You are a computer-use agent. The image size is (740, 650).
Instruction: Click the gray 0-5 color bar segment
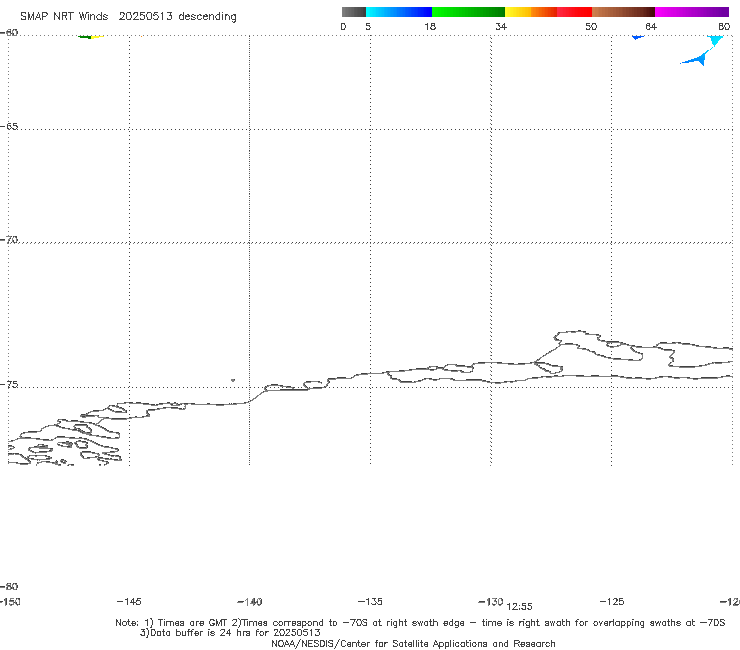click(354, 12)
